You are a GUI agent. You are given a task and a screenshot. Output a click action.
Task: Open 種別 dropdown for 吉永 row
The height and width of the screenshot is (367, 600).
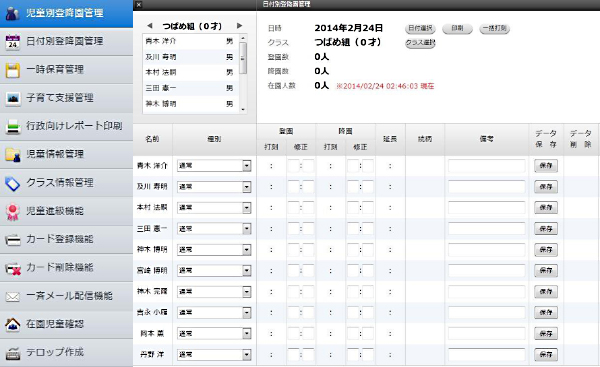tap(247, 313)
